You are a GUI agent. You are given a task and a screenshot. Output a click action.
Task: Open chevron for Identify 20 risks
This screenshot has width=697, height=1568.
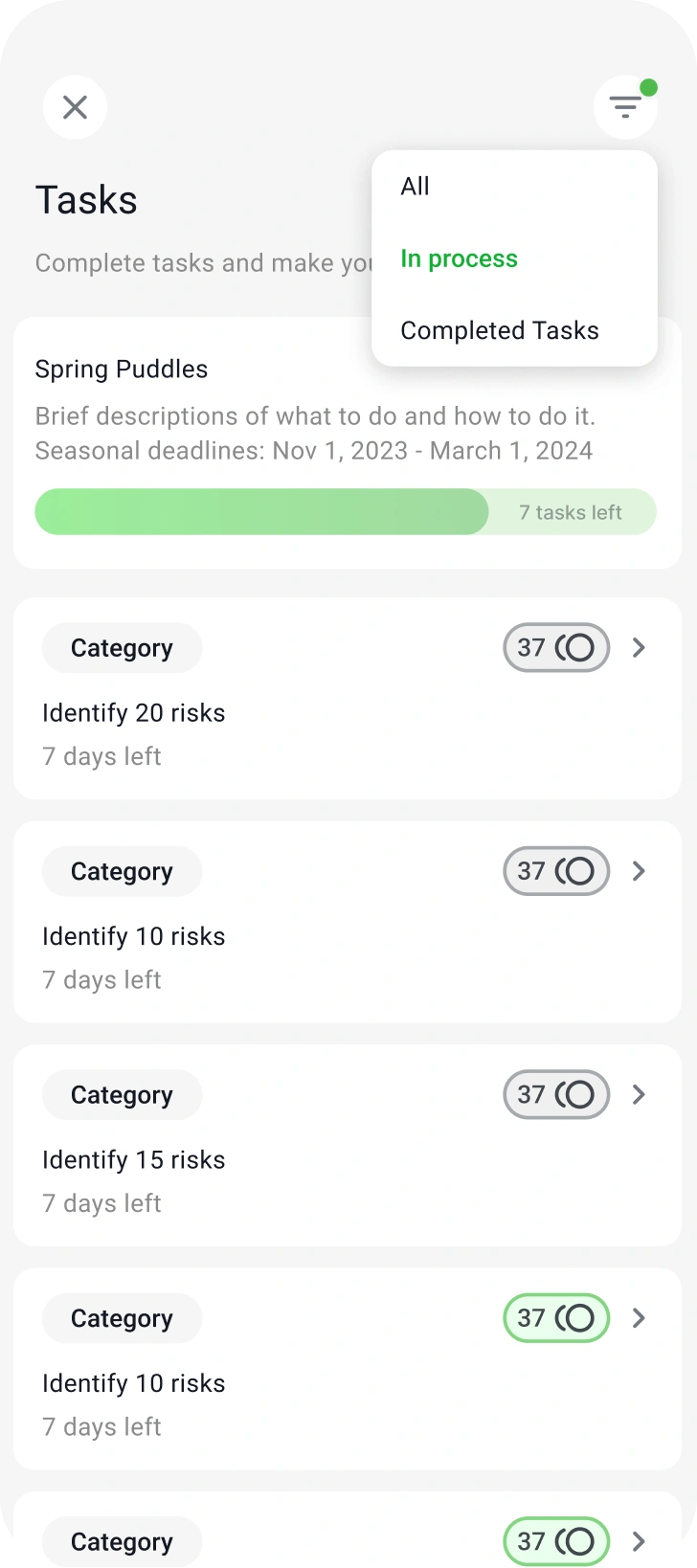coord(639,648)
